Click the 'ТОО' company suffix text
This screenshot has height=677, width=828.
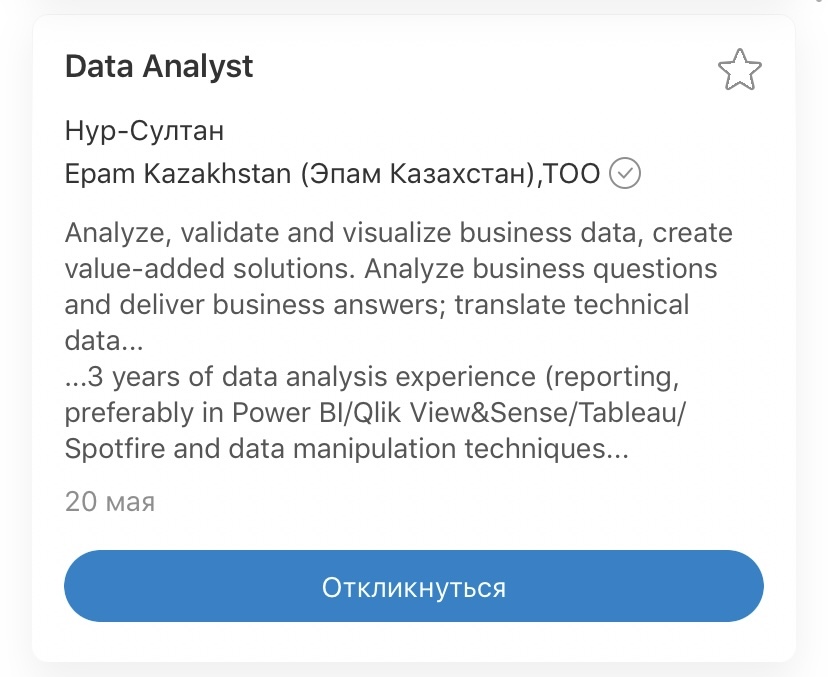point(572,174)
